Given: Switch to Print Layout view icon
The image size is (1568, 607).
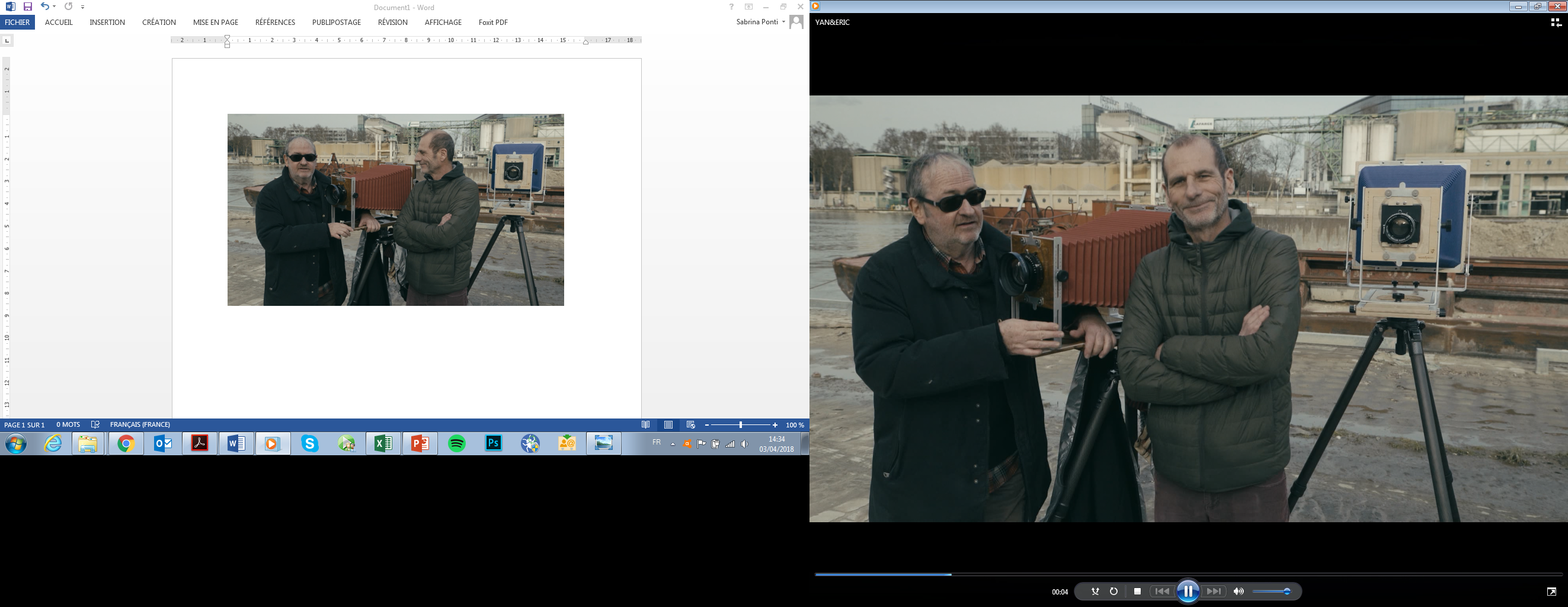Looking at the screenshot, I should pos(668,425).
